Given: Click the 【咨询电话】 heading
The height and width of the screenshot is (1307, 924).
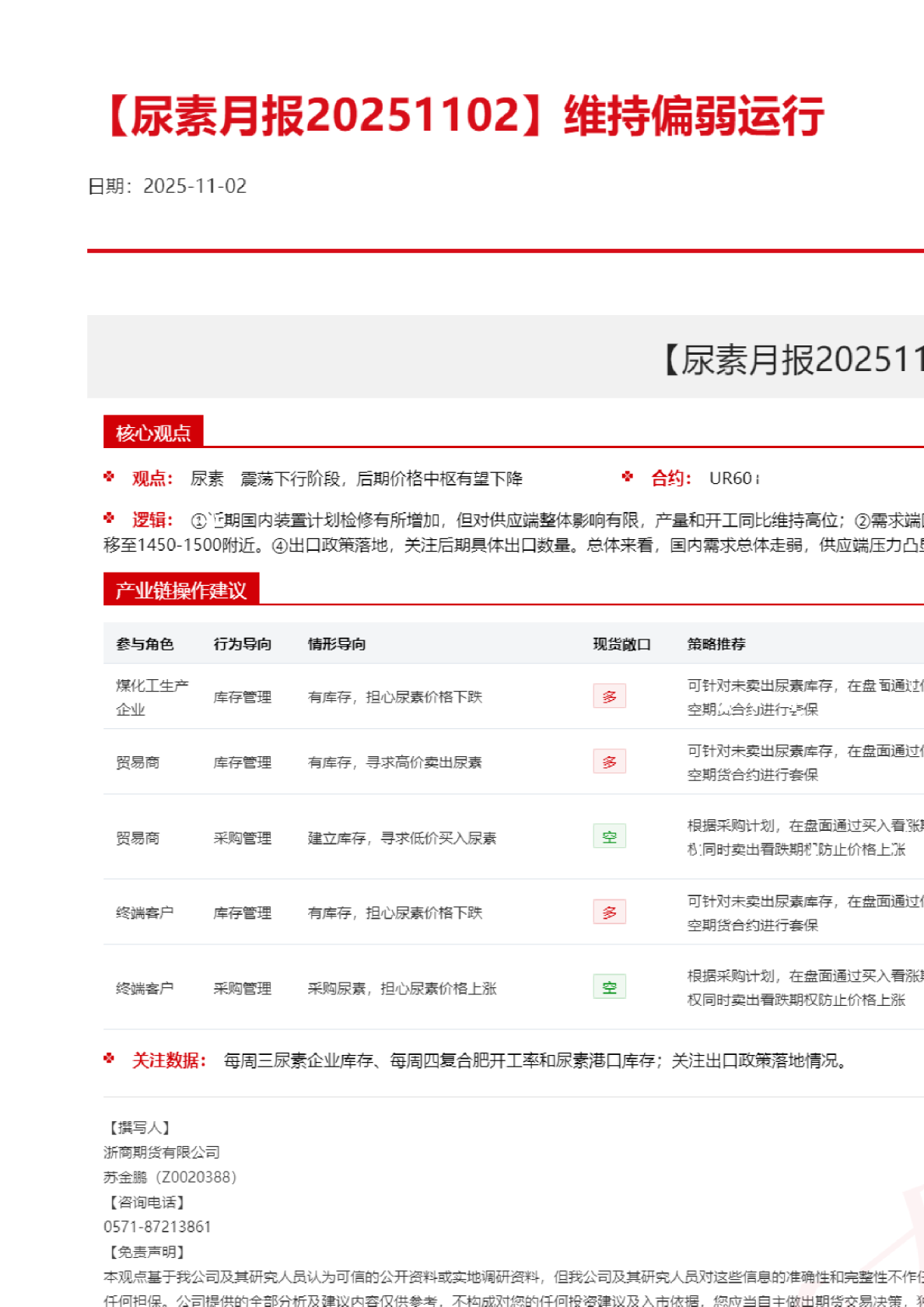Looking at the screenshot, I should (x=147, y=1202).
